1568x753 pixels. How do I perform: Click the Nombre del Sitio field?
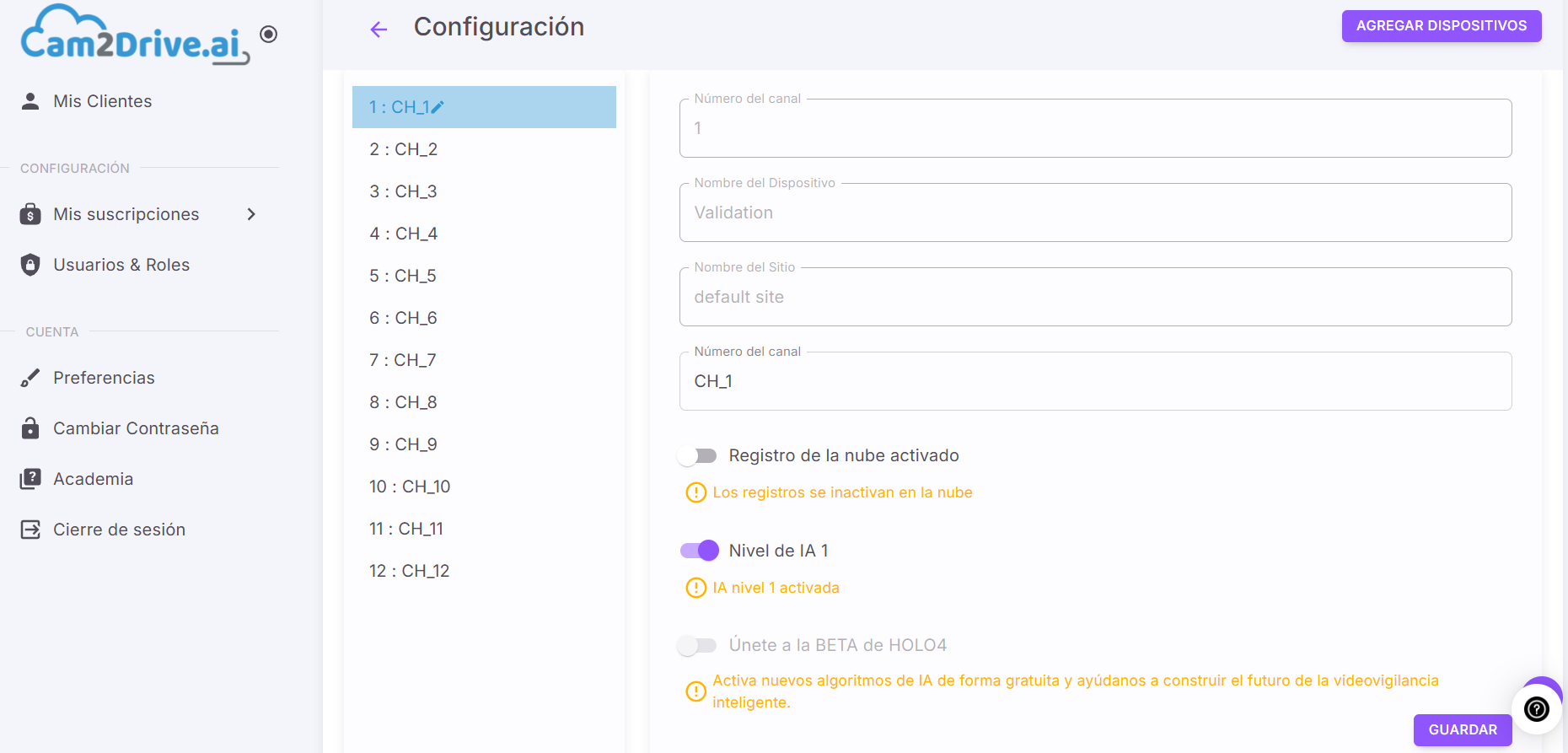[1095, 297]
